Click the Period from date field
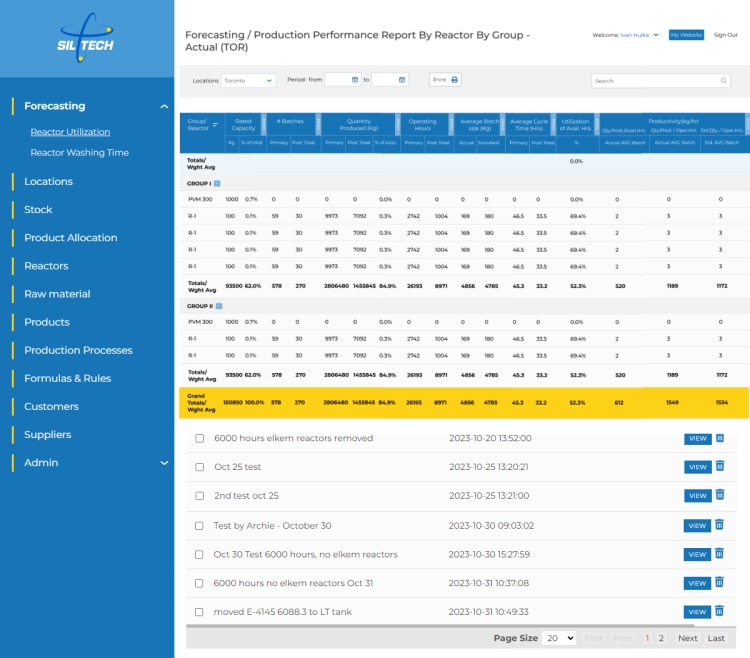 click(342, 80)
